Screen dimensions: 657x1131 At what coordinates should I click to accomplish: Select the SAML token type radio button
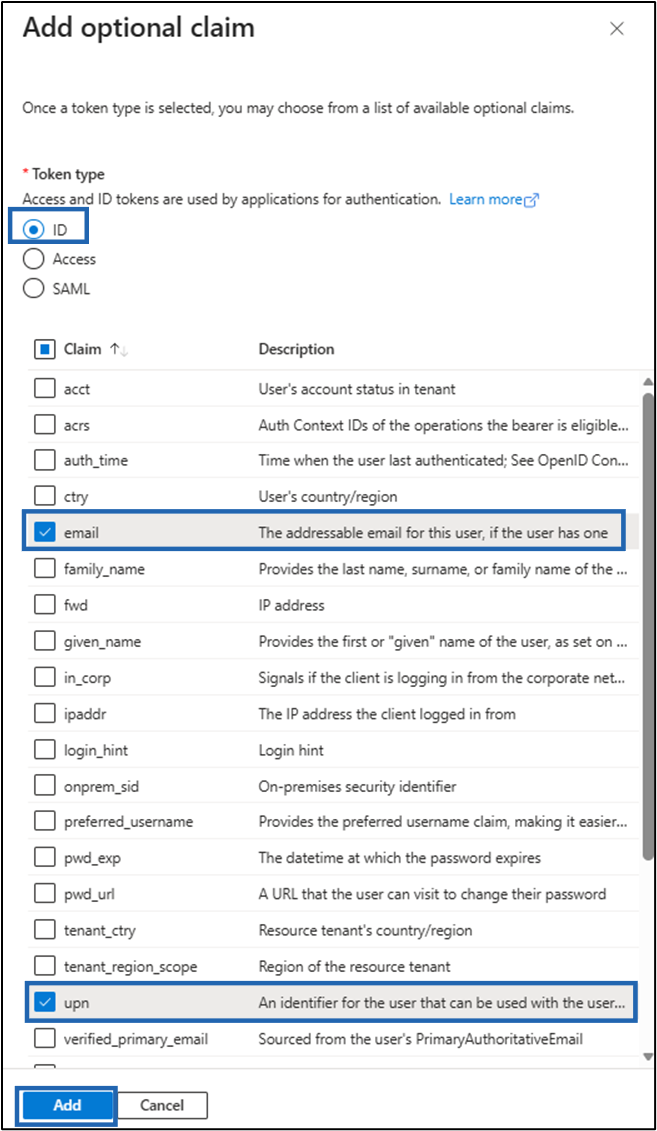33,289
